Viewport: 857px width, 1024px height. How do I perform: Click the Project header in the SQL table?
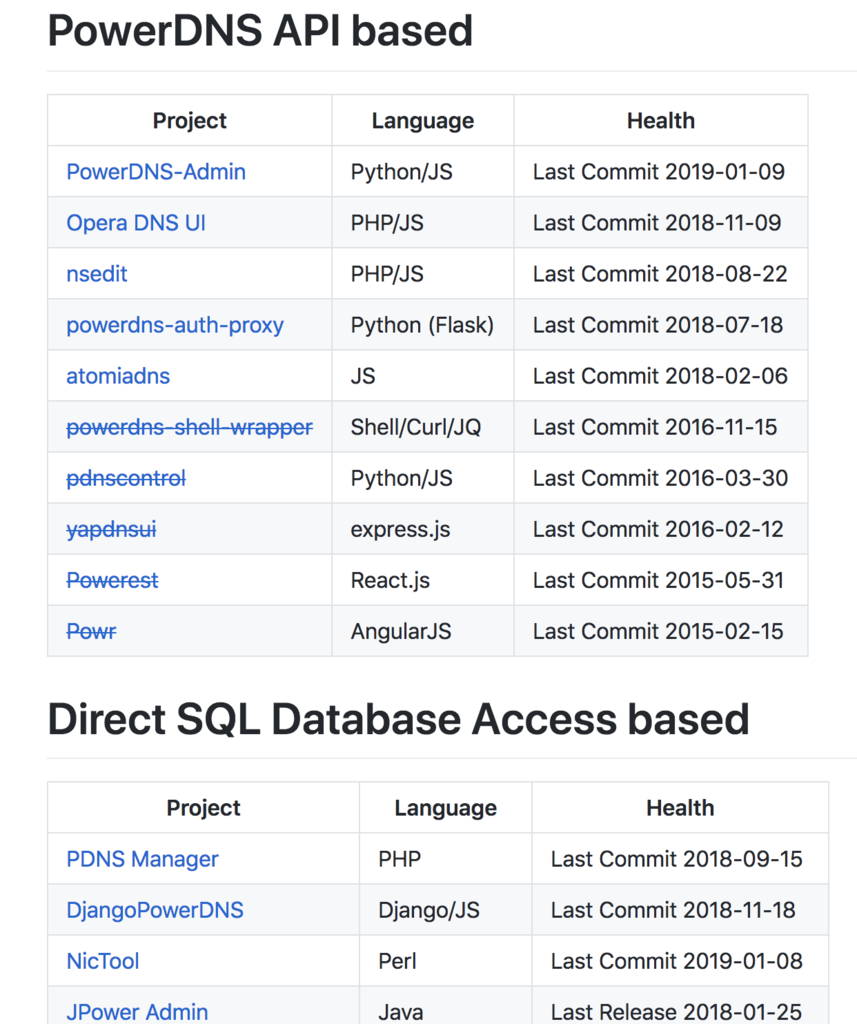click(x=203, y=808)
